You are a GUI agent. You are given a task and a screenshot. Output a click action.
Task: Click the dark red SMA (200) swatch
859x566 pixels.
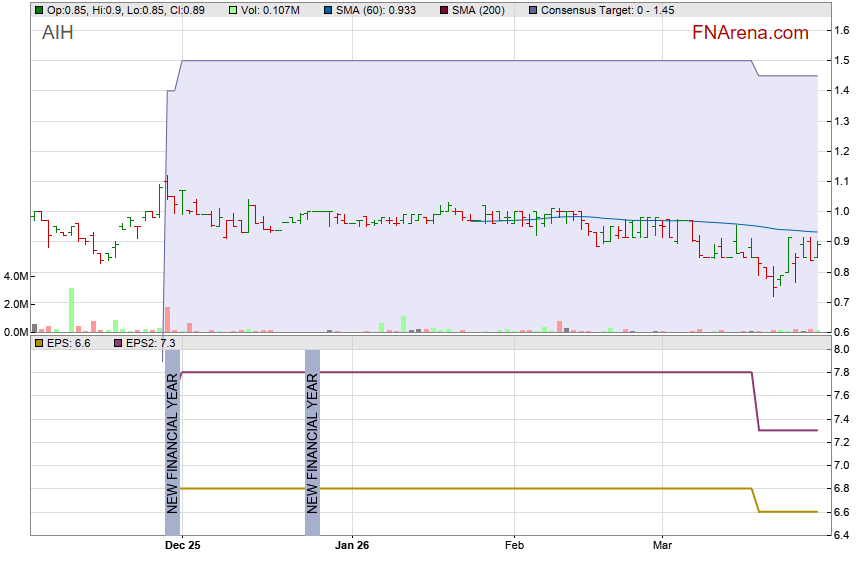pos(444,9)
